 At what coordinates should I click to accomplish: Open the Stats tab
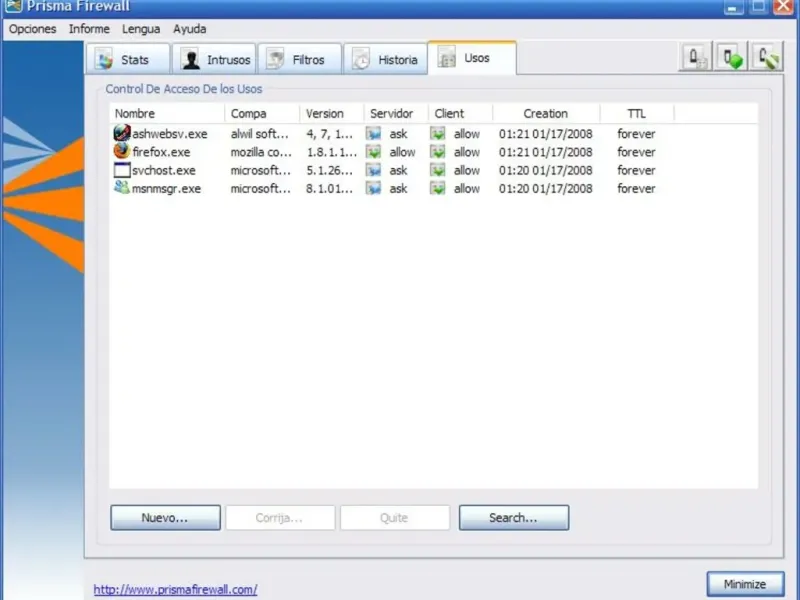(128, 59)
